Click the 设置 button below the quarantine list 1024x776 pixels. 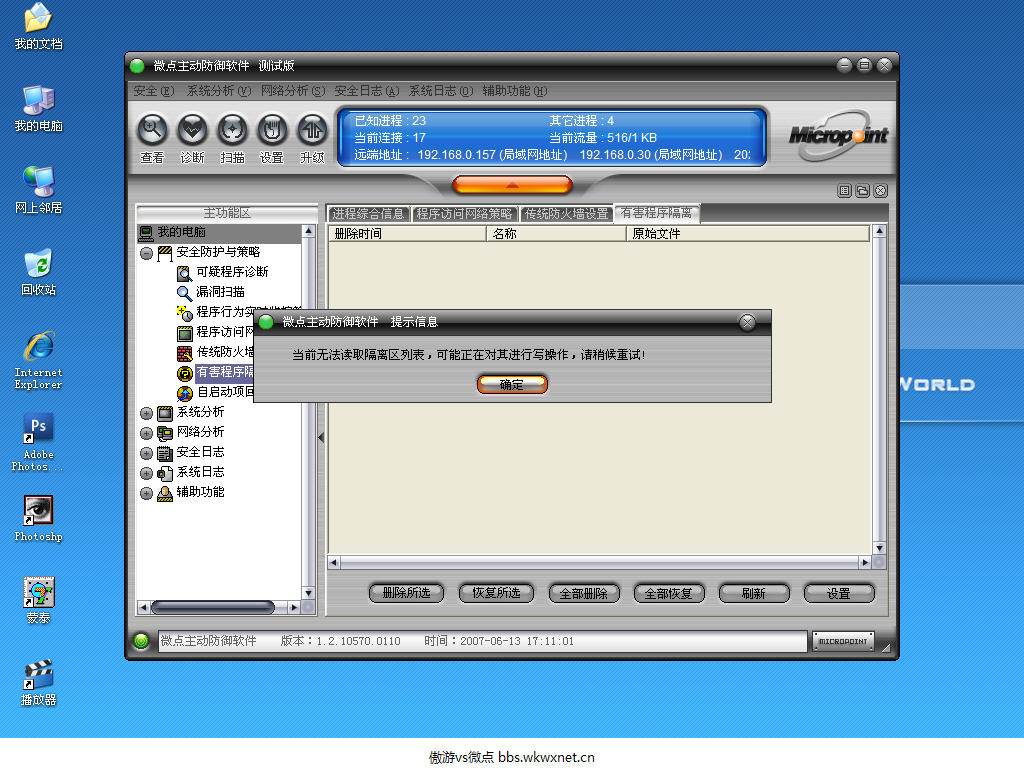pos(839,593)
